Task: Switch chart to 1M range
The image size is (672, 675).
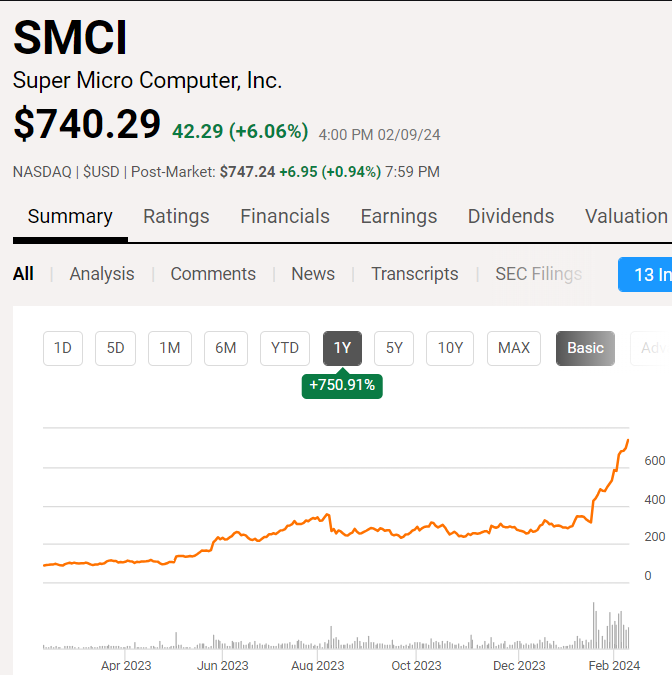Action: (x=170, y=348)
